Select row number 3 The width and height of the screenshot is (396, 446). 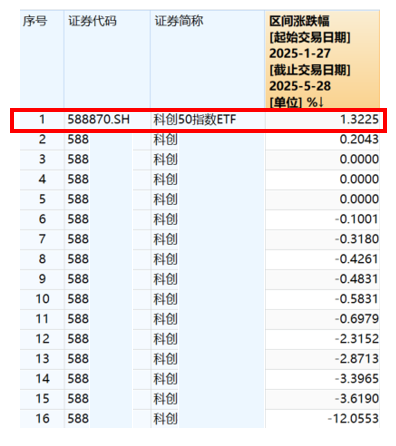42,159
